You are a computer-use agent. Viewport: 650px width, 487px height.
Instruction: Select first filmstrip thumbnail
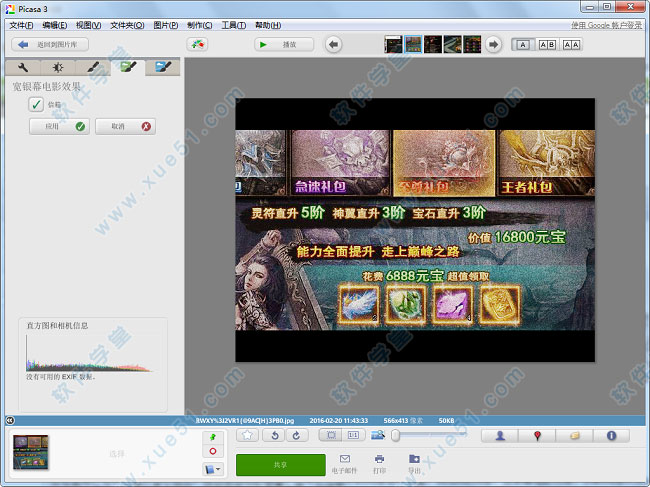393,44
